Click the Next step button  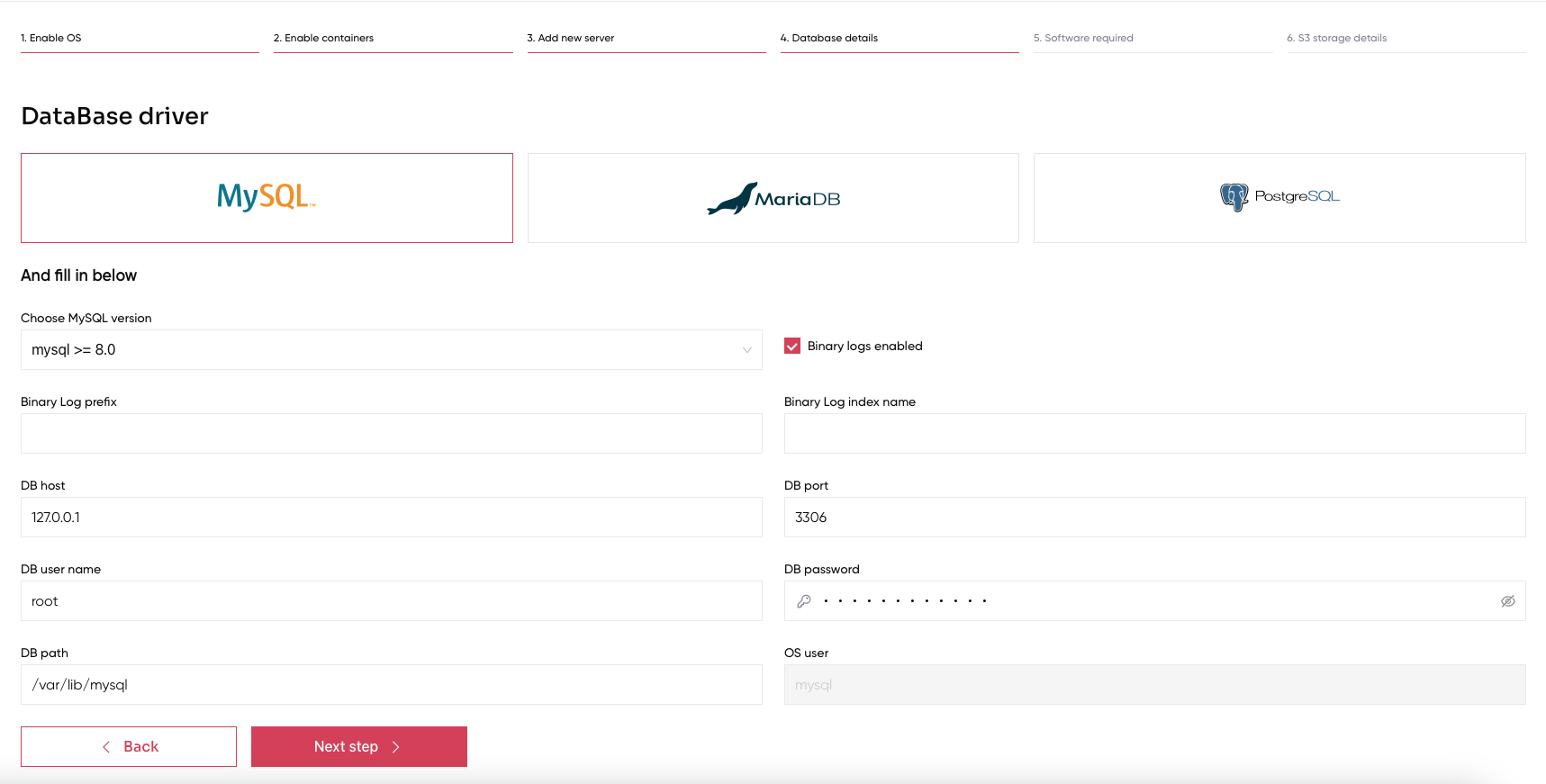359,746
